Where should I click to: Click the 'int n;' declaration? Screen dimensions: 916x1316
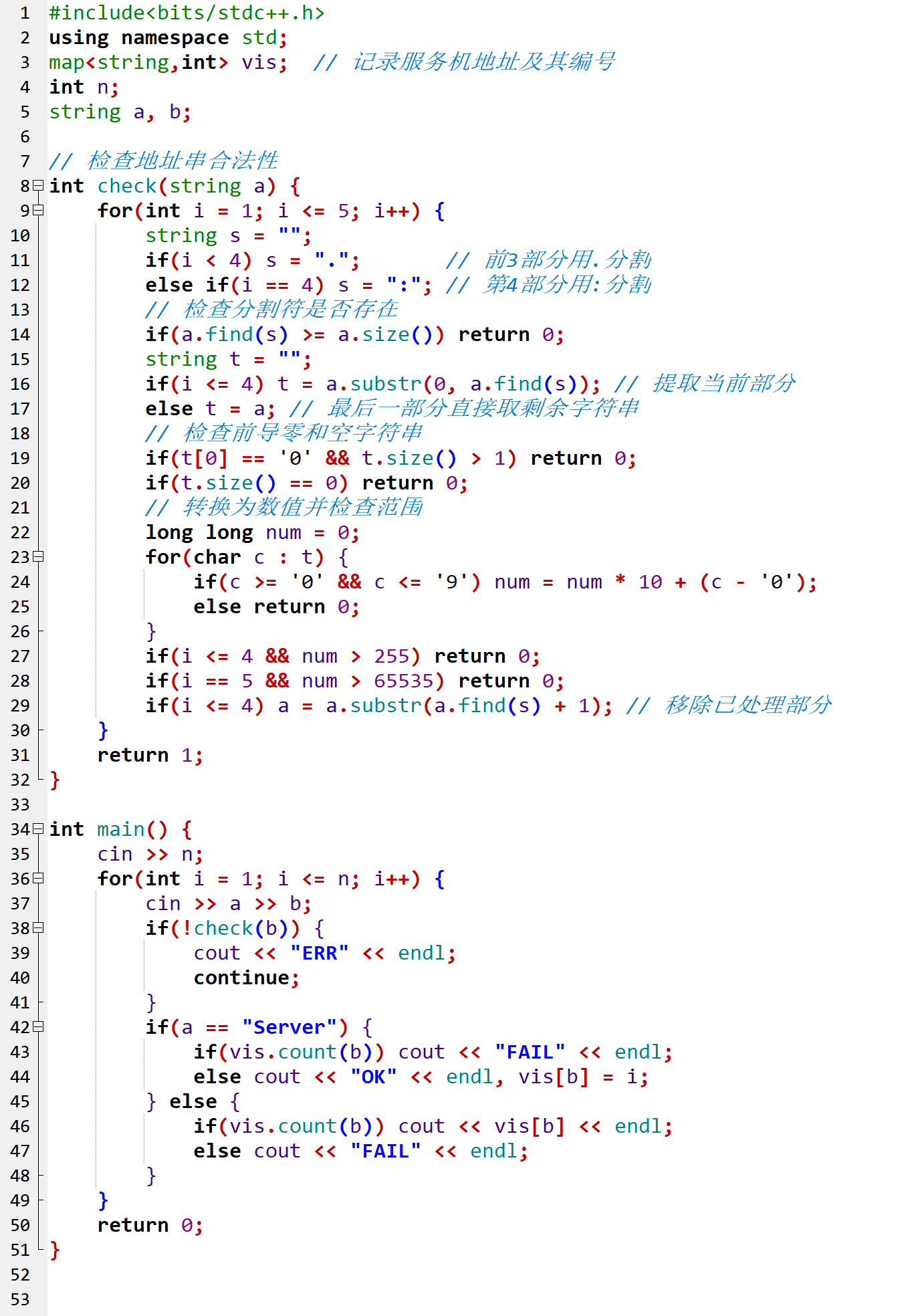(84, 87)
